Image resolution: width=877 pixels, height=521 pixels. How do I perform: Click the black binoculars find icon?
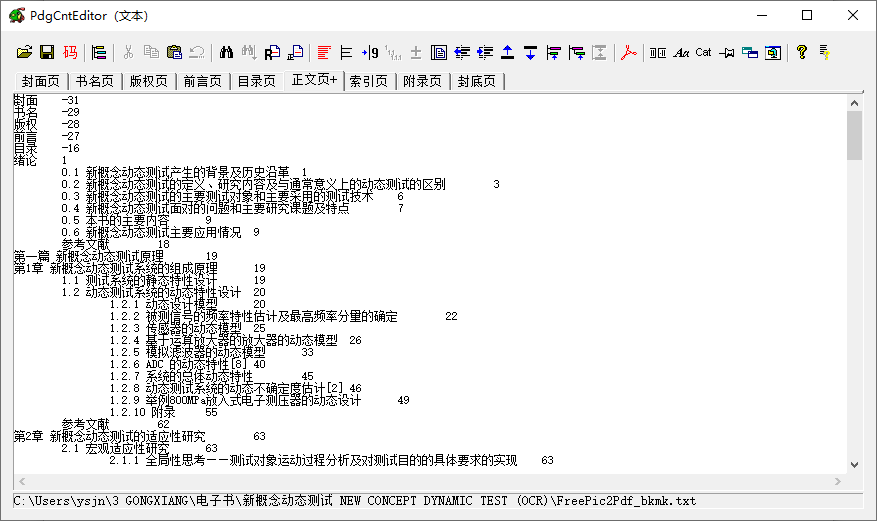click(x=226, y=53)
